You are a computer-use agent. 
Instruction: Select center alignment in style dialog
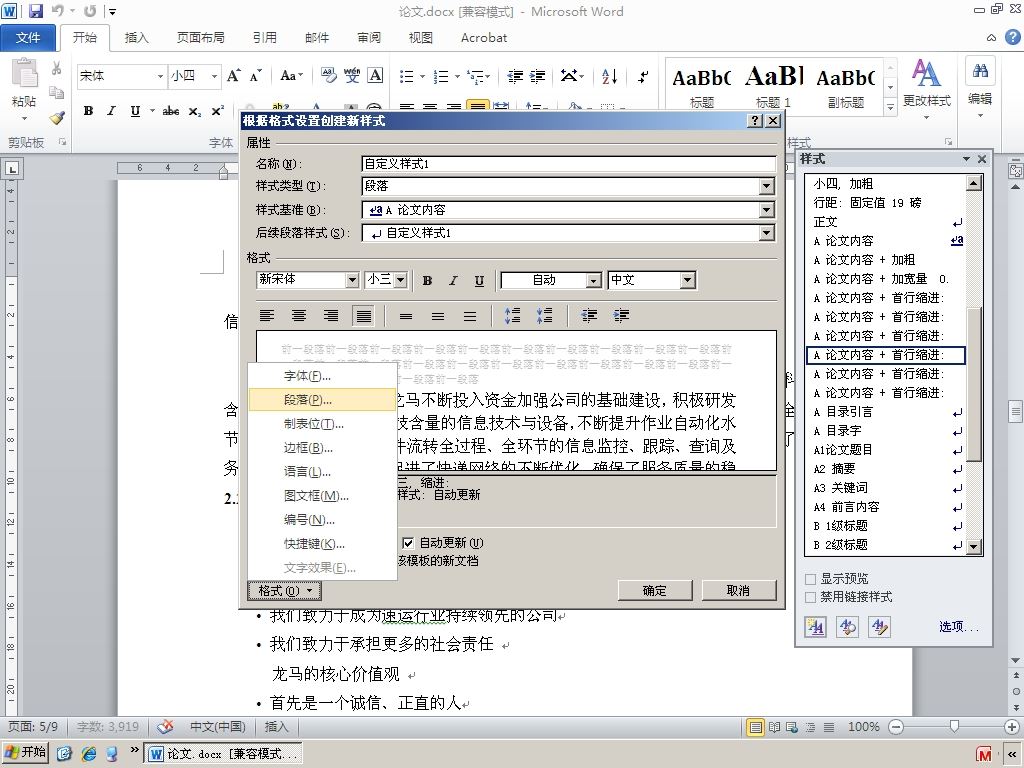coord(298,316)
